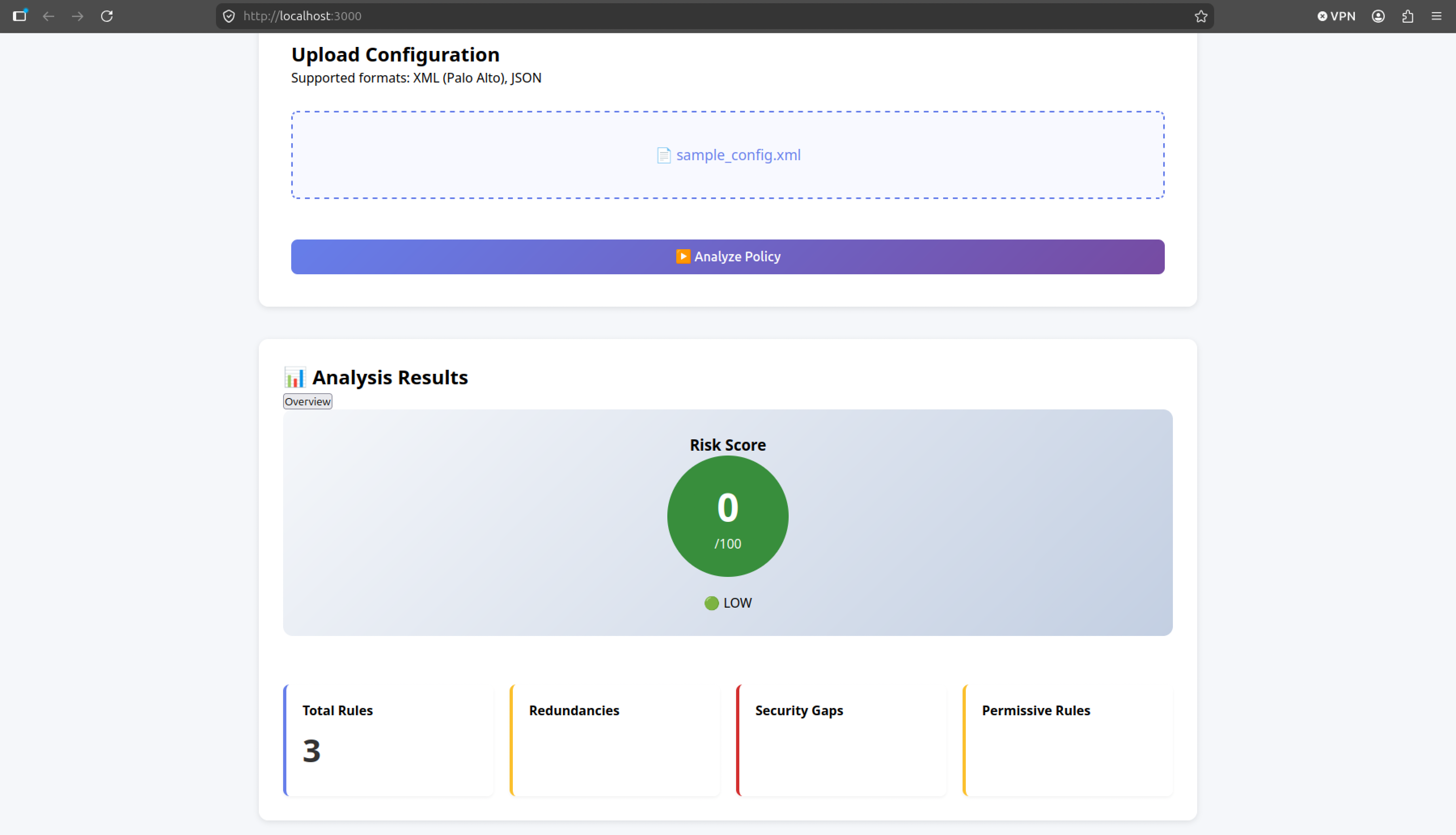
Task: Click the Upload Configuration heading
Action: tap(396, 55)
